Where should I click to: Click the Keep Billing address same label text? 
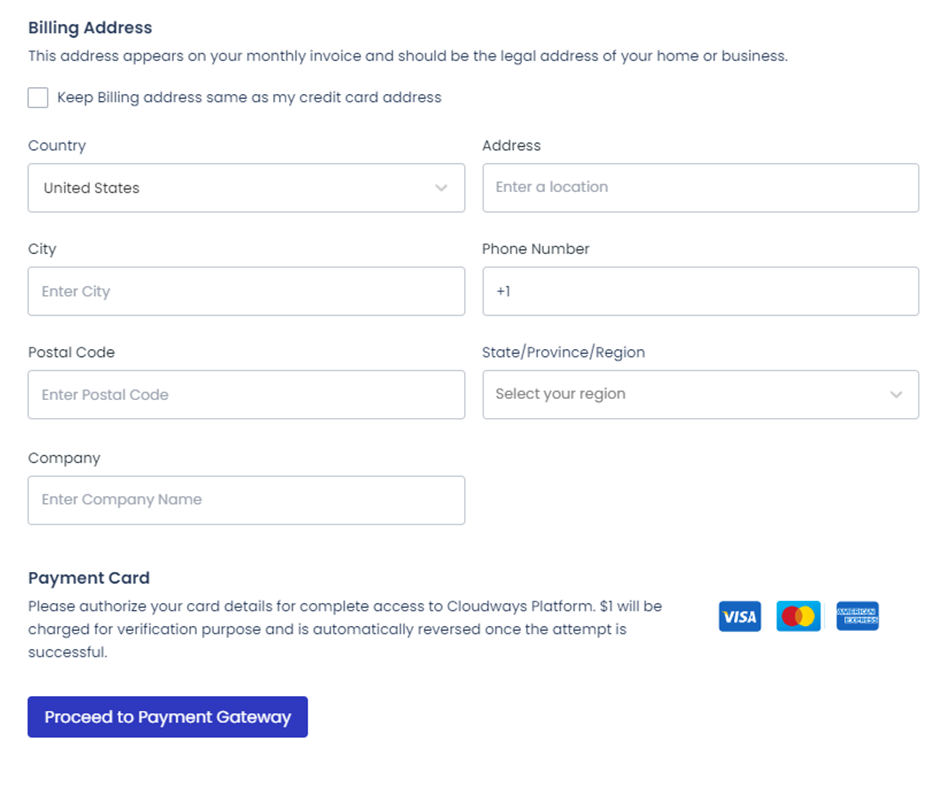[249, 97]
